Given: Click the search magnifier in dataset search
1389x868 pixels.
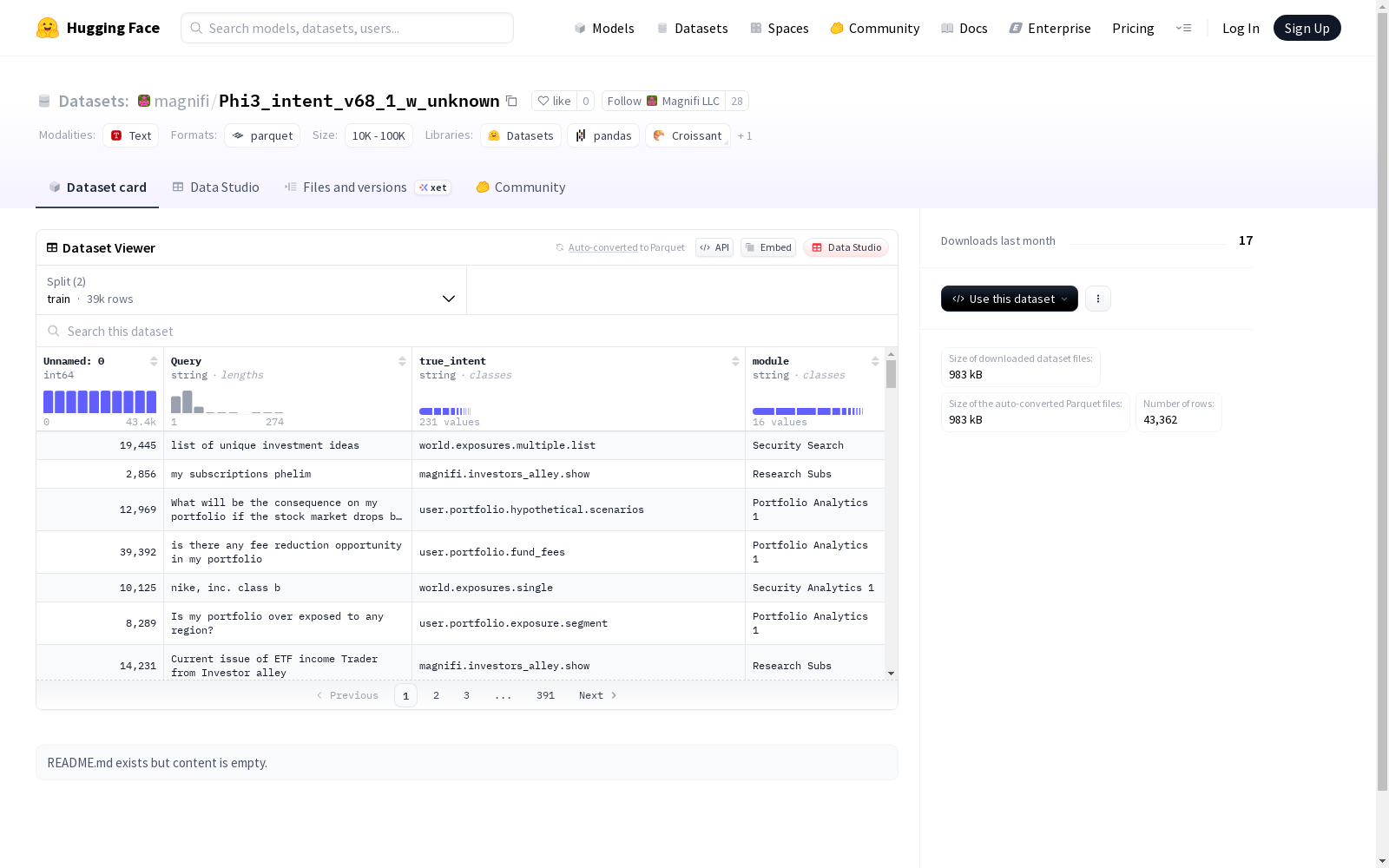Looking at the screenshot, I should (x=54, y=331).
